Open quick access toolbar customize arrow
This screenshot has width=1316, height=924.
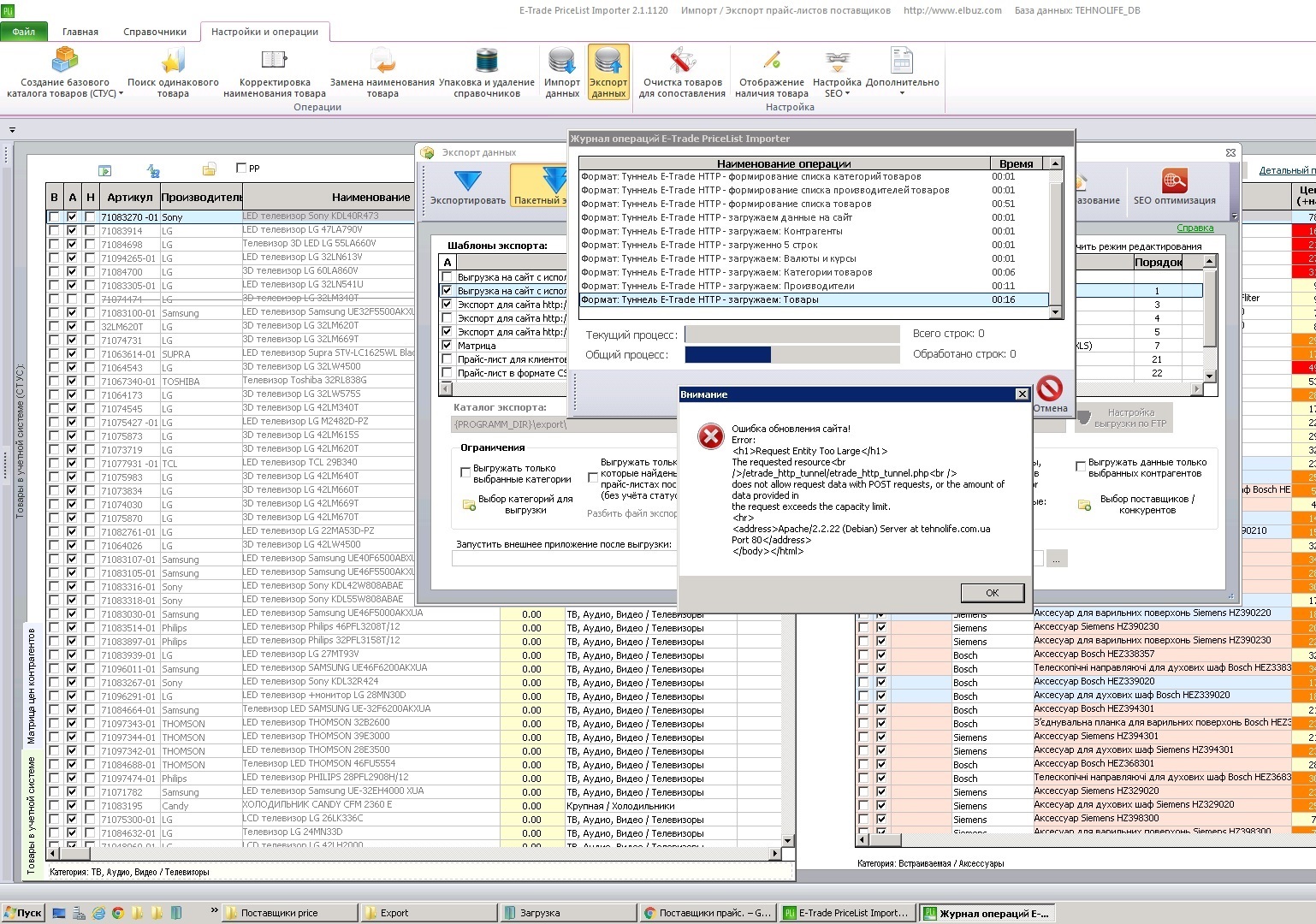pos(12,130)
